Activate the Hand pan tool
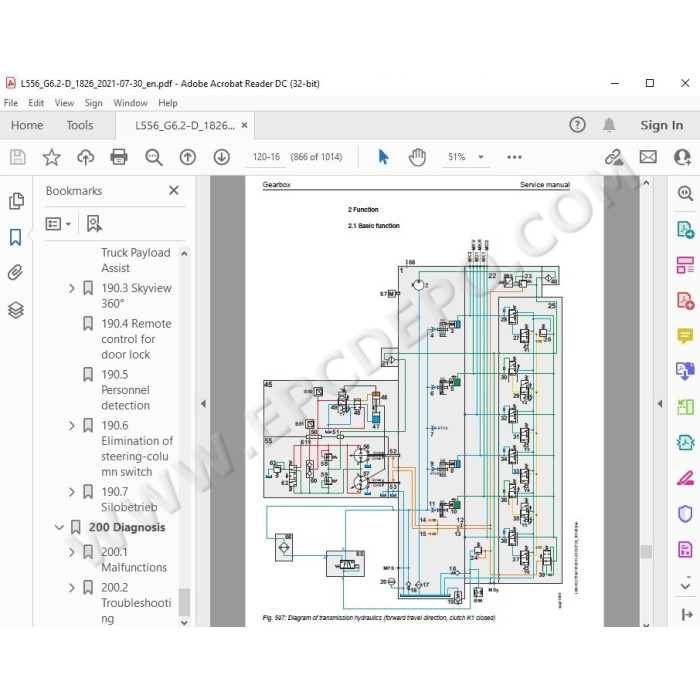 tap(417, 157)
